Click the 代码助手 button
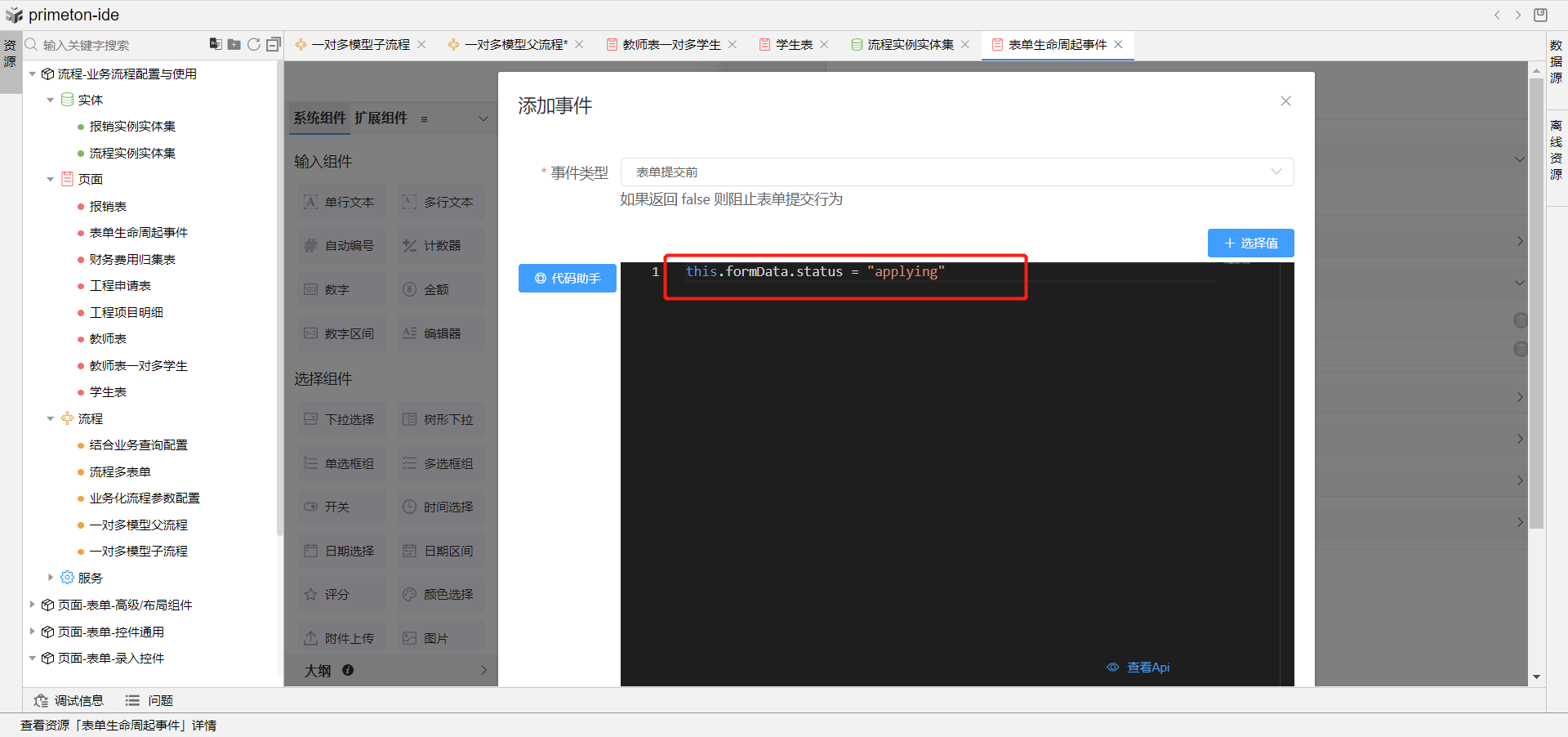This screenshot has height=737, width=1568. coord(568,278)
